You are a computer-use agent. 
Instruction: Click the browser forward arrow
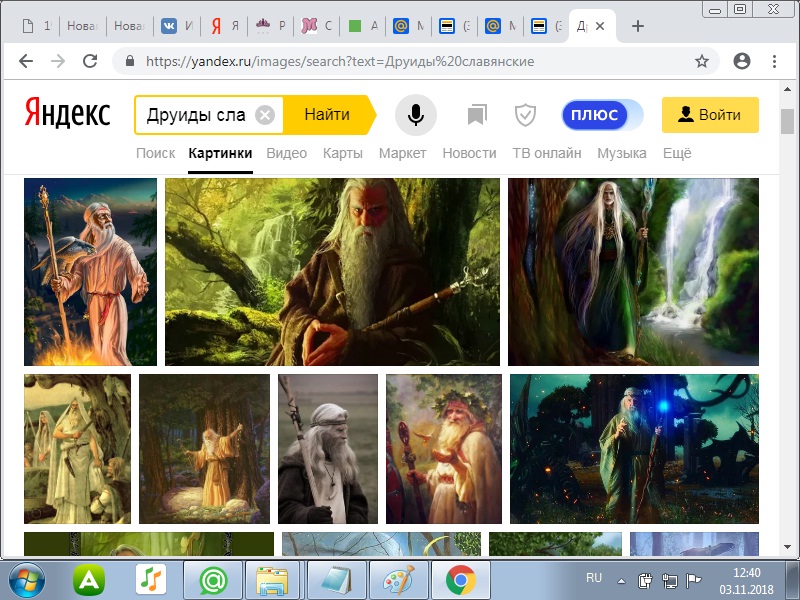coord(58,61)
